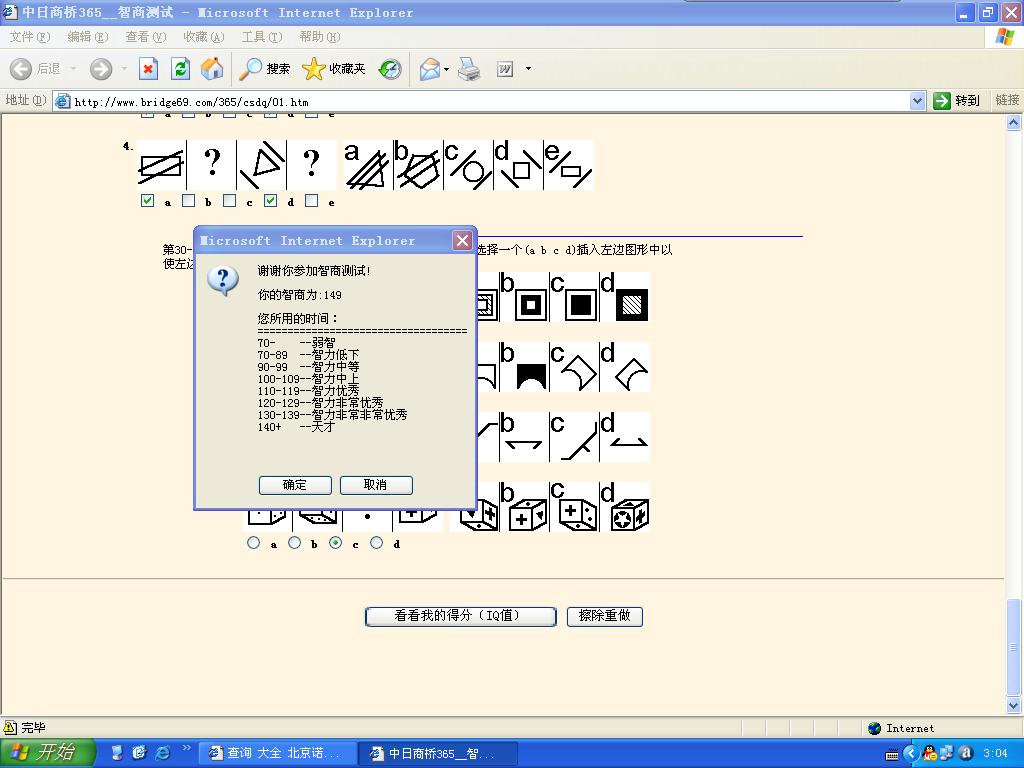The height and width of the screenshot is (768, 1024).
Task: Open the Search (搜索) toolbar button
Action: 264,69
